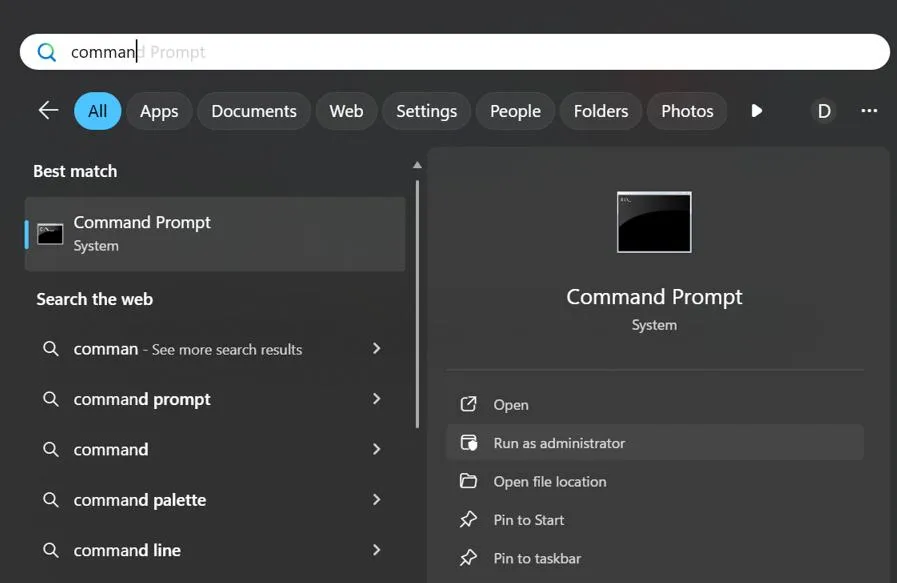Click the search icon beside 'comman' suggestion
The image size is (897, 583).
51,348
